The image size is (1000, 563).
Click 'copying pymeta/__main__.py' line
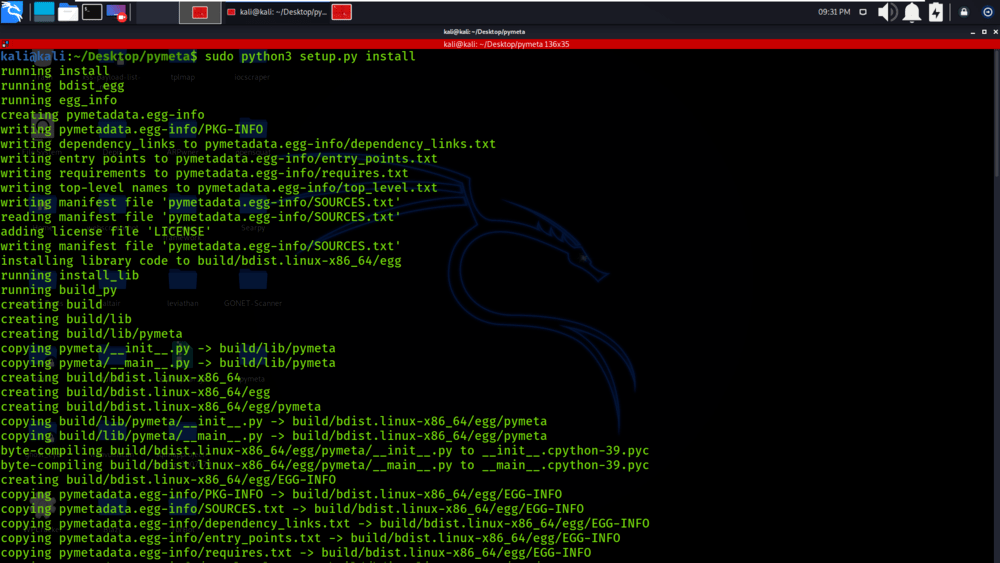pos(168,363)
